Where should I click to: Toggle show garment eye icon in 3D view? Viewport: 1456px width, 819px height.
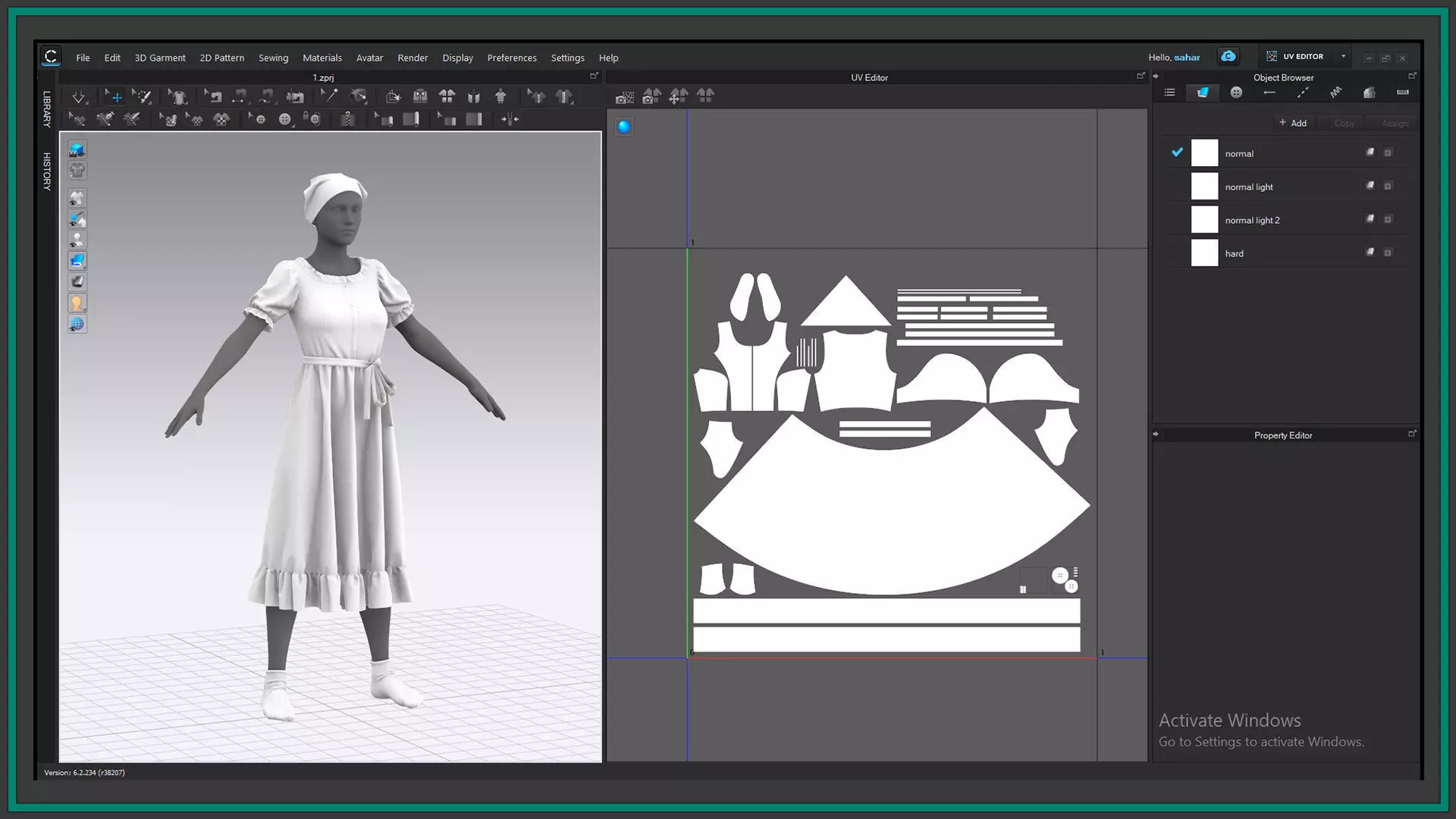click(x=77, y=198)
